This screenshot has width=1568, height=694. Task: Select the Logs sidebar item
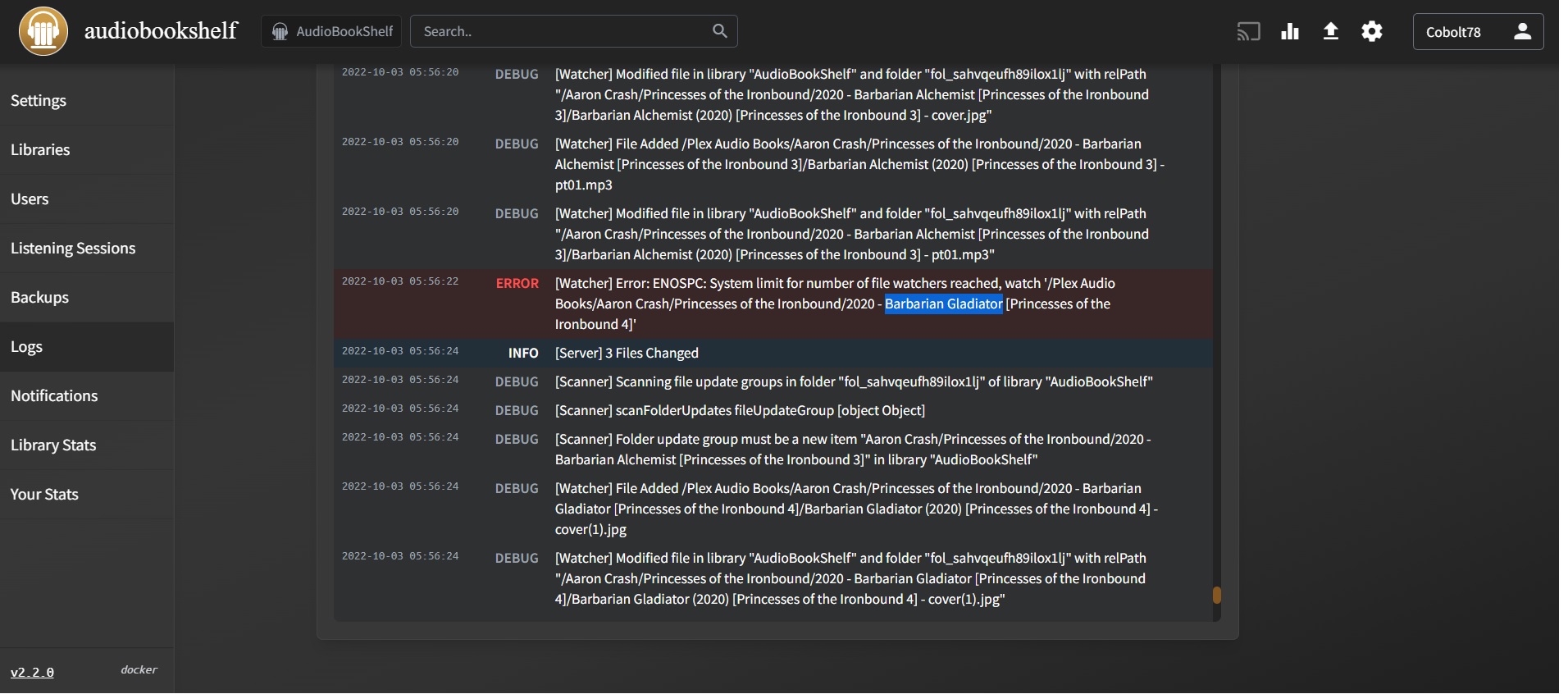click(x=87, y=347)
